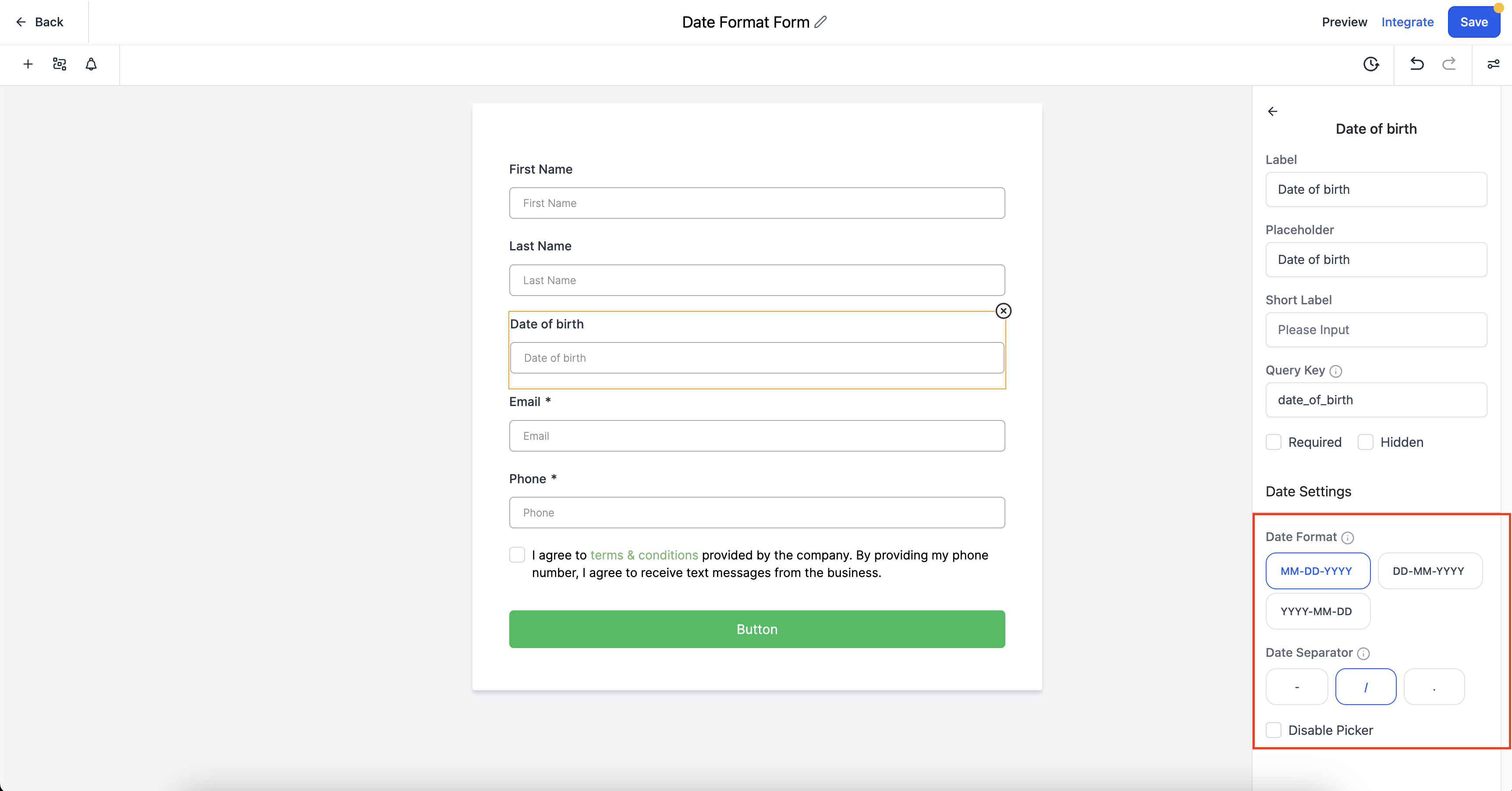Click the blue Save button

click(1473, 22)
